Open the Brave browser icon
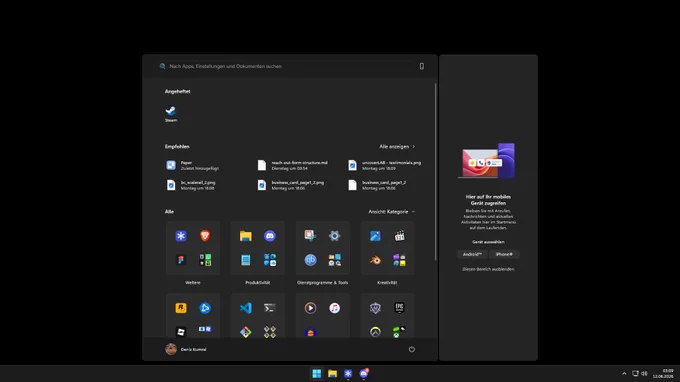This screenshot has height=382, width=680. point(205,236)
